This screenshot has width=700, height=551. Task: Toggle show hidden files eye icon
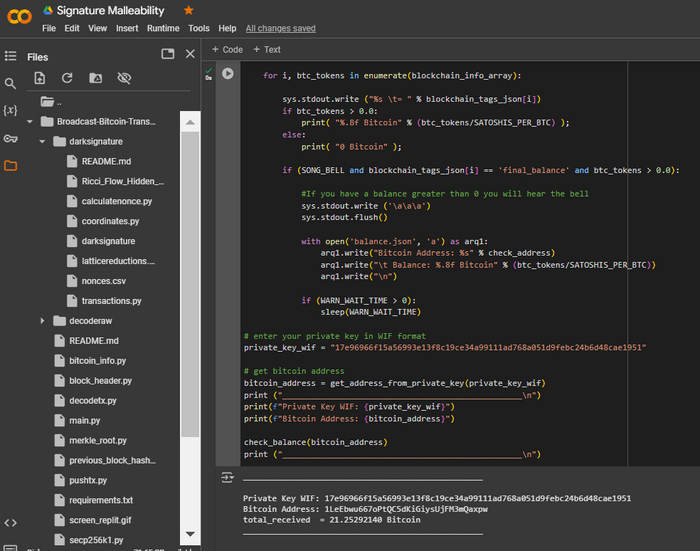[124, 78]
